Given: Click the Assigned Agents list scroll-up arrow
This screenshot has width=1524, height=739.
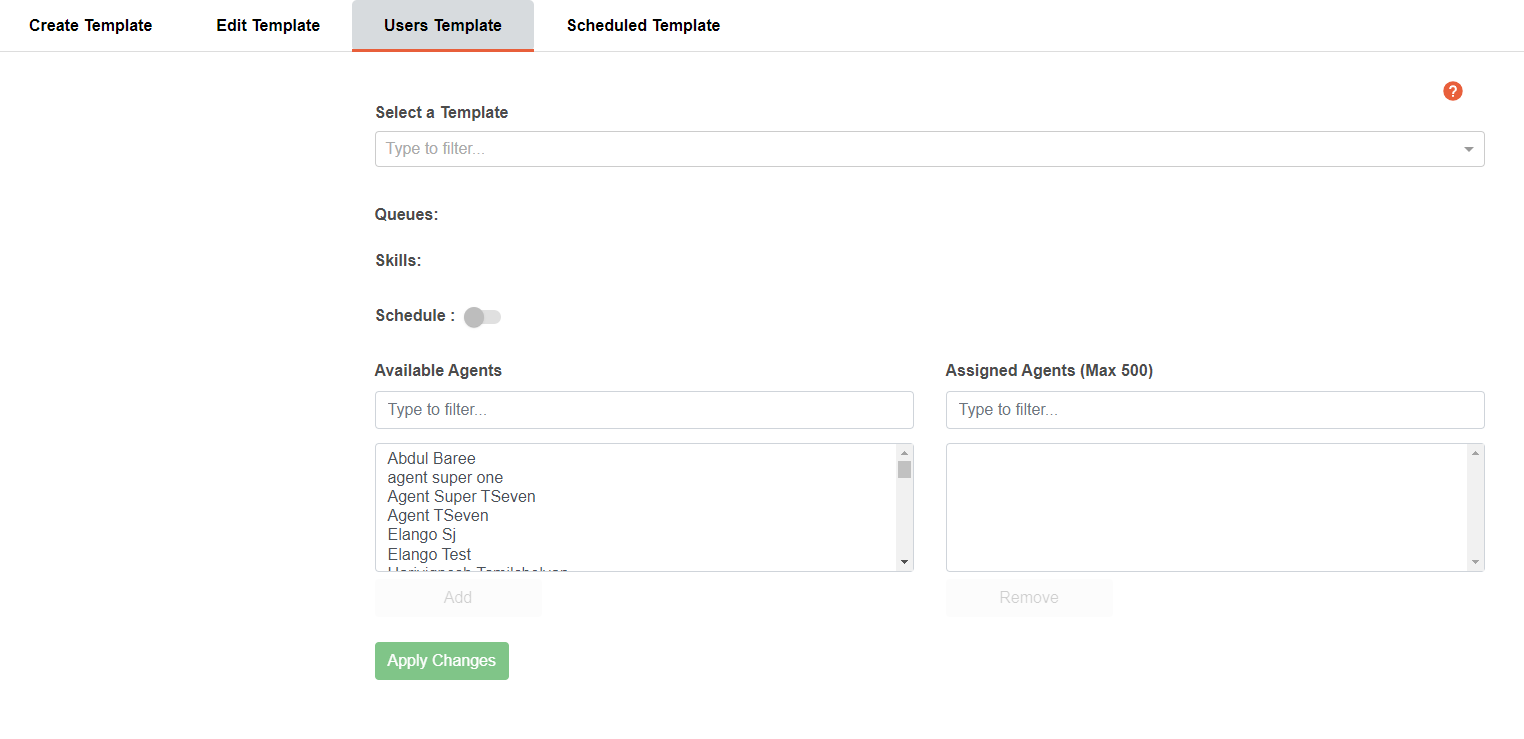Looking at the screenshot, I should [1476, 453].
